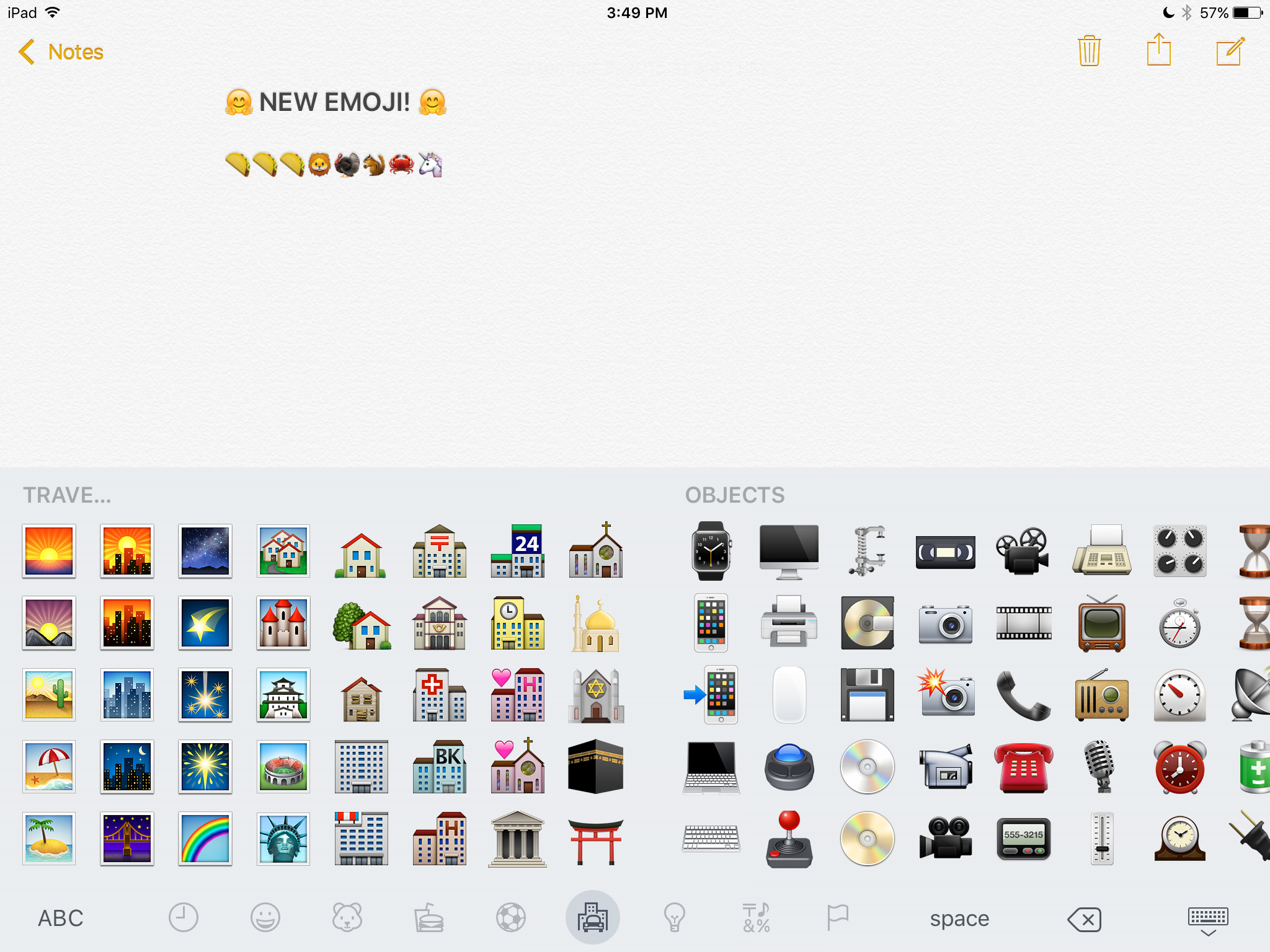The image size is (1270, 952).
Task: Delete last character with backspace key
Action: pos(1084,920)
